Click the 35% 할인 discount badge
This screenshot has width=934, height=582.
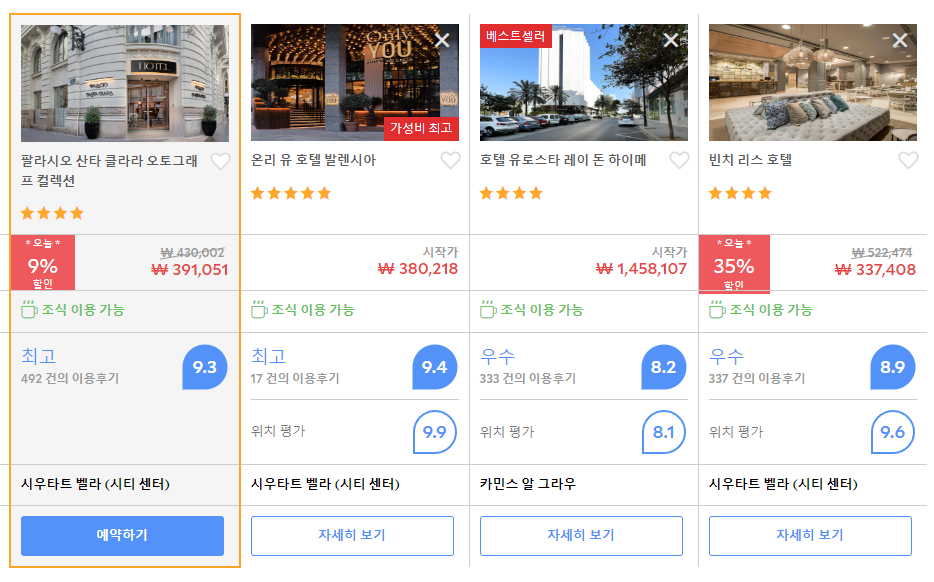(x=734, y=264)
